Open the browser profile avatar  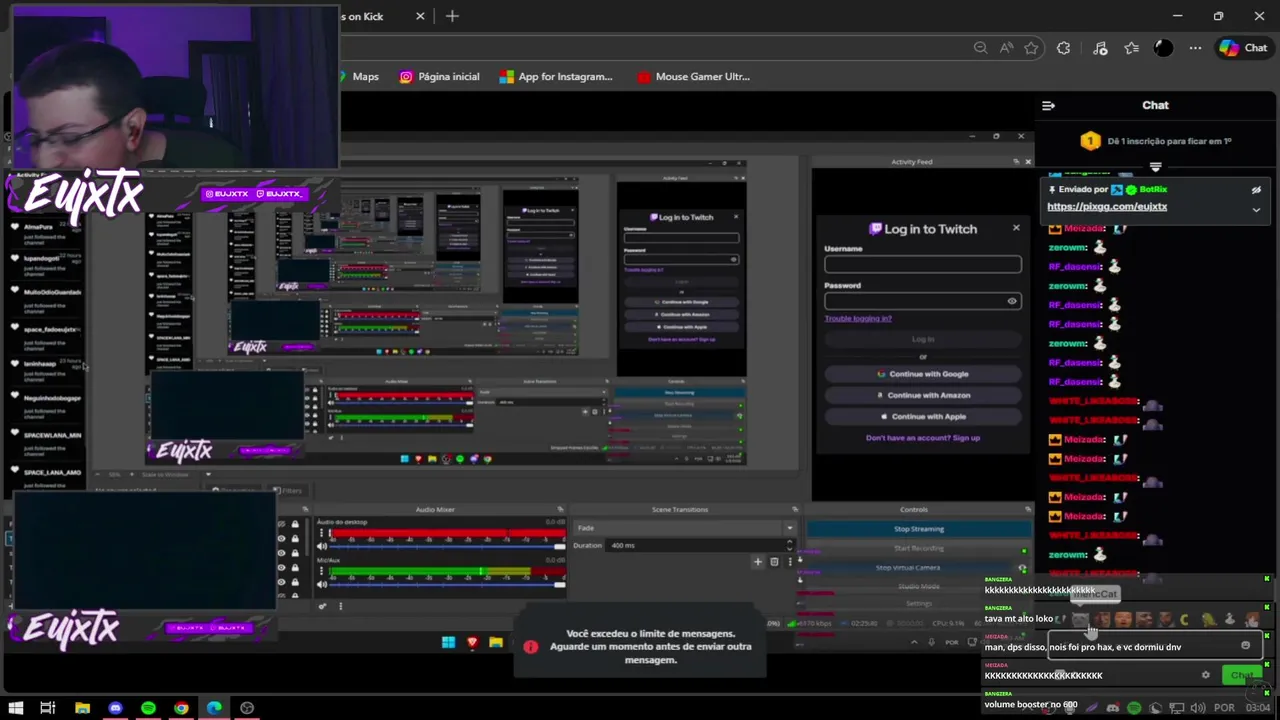pos(1163,48)
